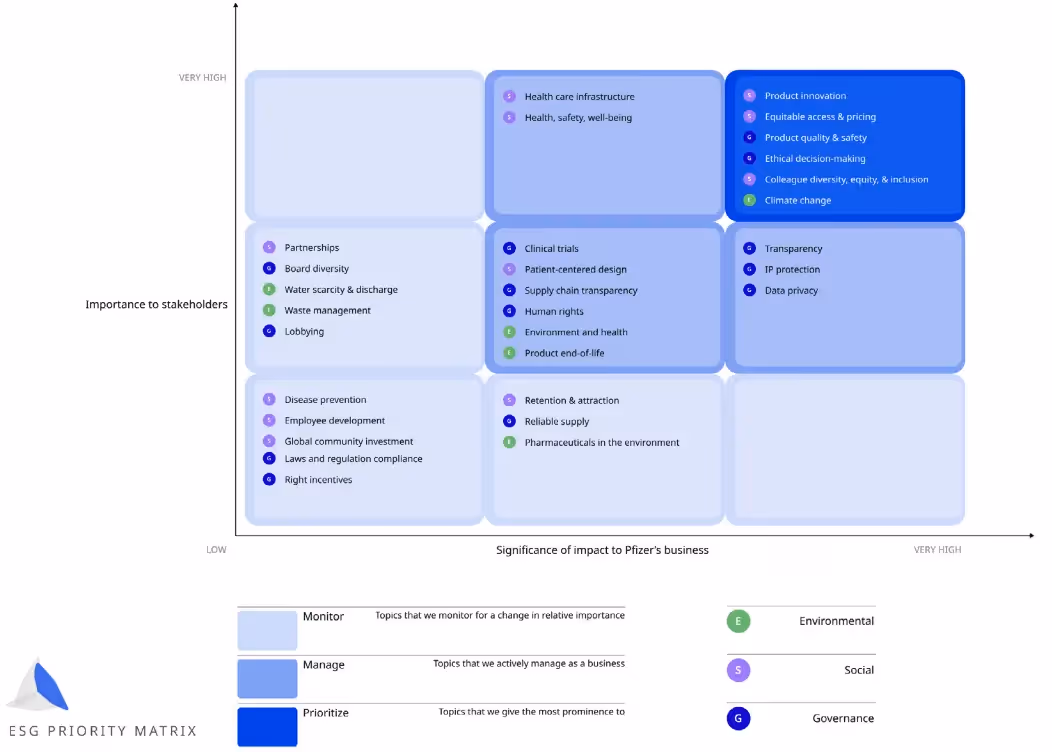
Task: Click the Monitor legend label
Action: [323, 616]
